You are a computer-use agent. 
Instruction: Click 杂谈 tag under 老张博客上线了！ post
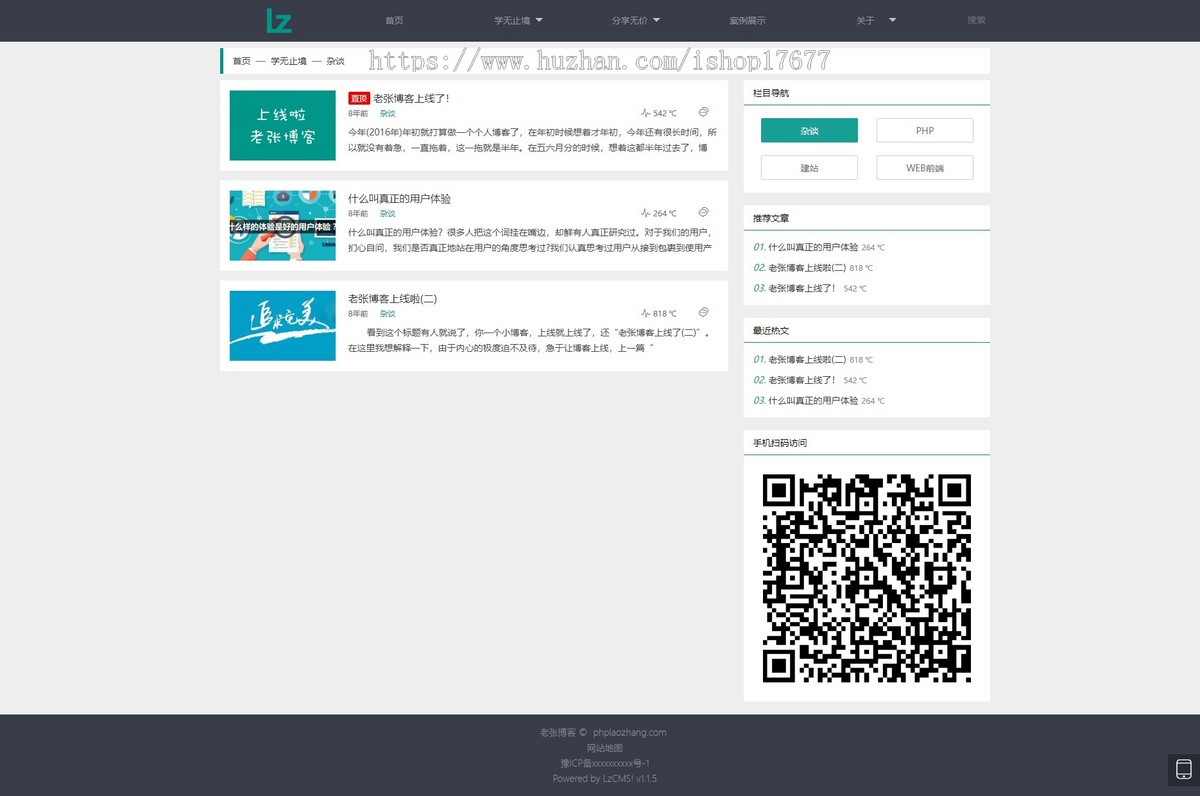[387, 113]
